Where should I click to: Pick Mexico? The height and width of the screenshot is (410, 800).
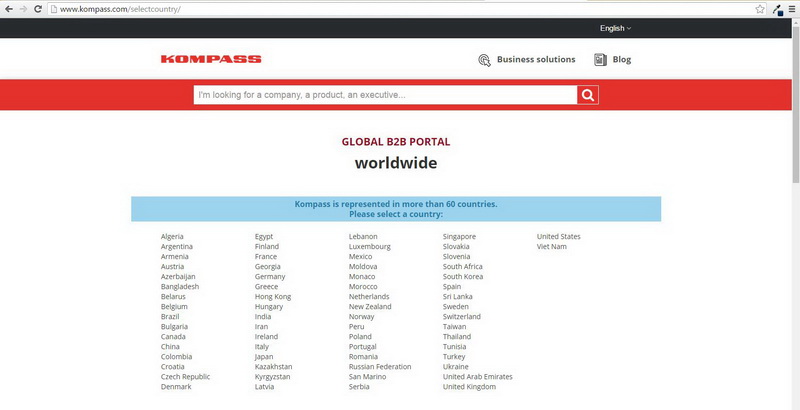(x=360, y=257)
